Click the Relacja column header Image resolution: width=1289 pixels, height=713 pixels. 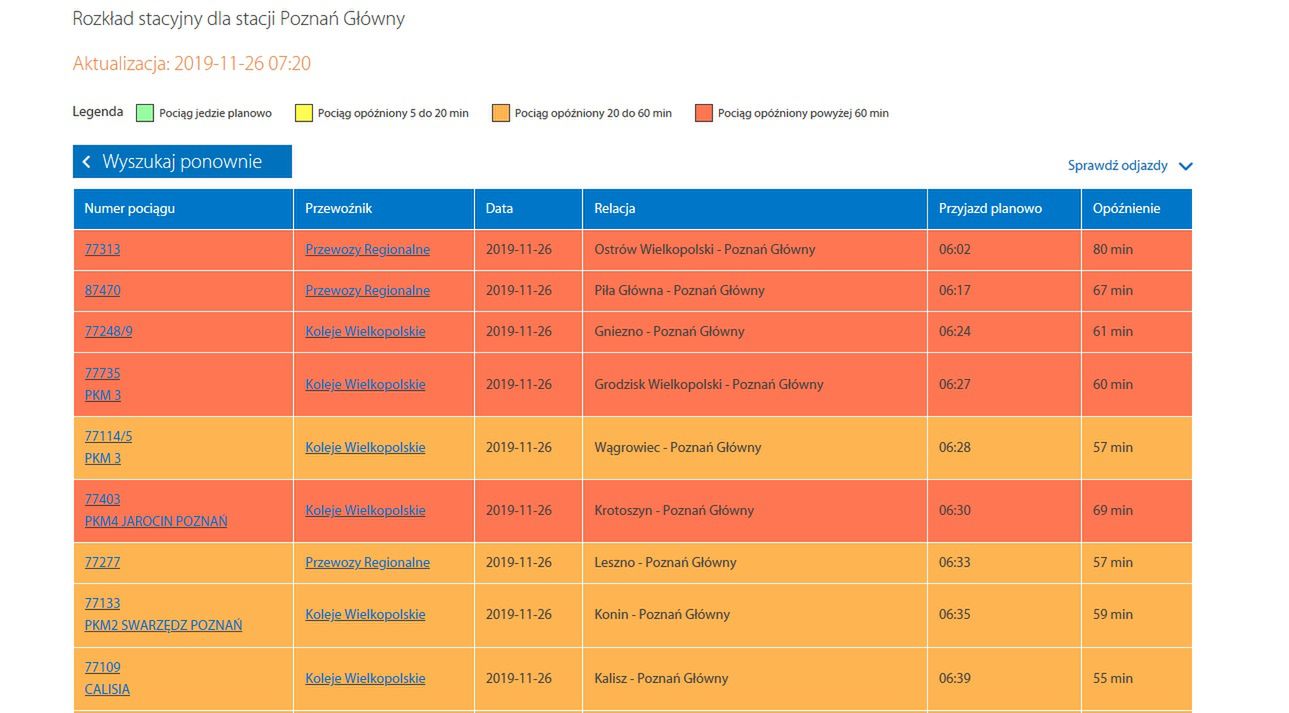click(x=755, y=209)
